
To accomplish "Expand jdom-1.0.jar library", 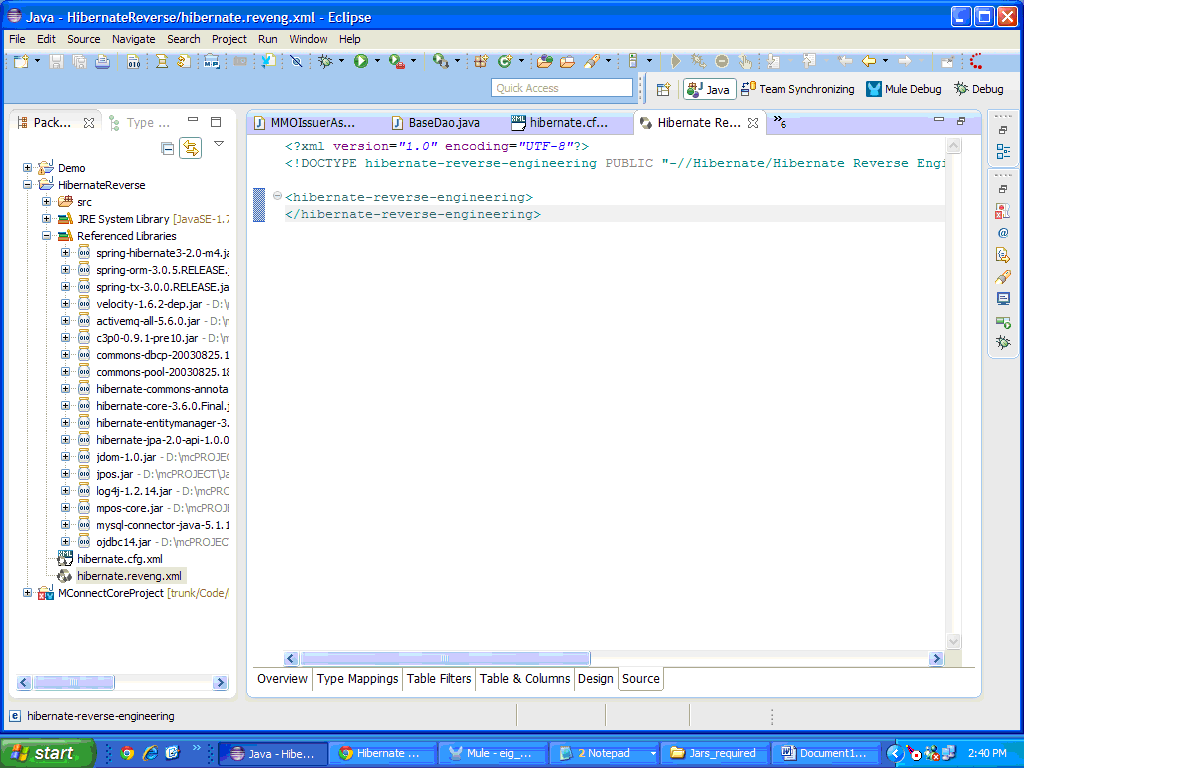I will point(66,457).
